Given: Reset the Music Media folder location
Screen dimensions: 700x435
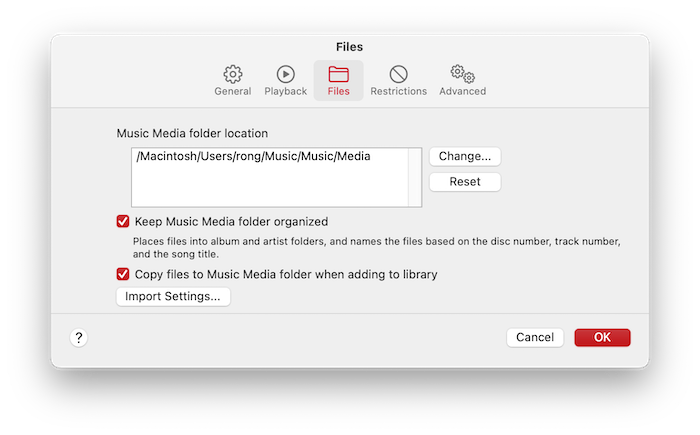Looking at the screenshot, I should click(x=465, y=182).
